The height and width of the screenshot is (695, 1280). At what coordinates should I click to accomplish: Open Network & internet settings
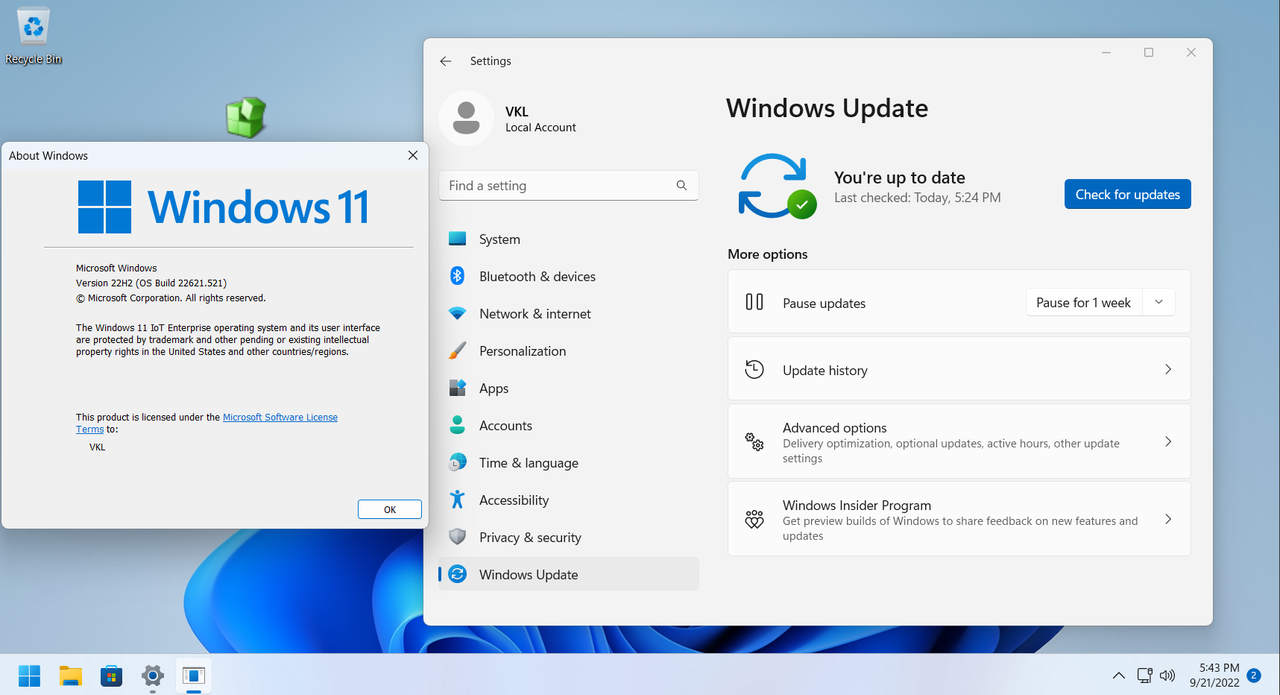(568, 314)
